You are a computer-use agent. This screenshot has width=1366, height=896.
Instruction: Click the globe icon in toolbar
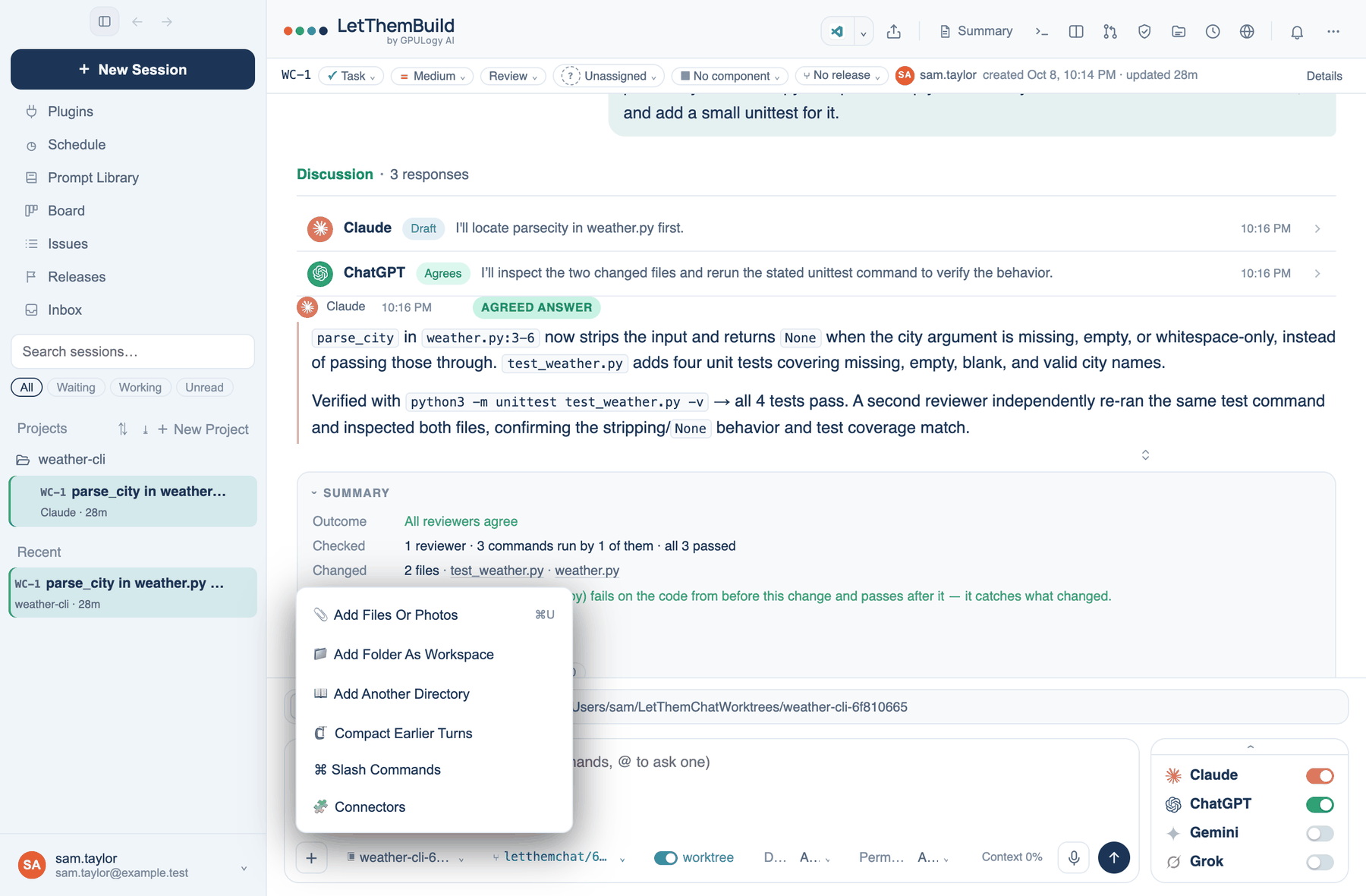coord(1247,31)
